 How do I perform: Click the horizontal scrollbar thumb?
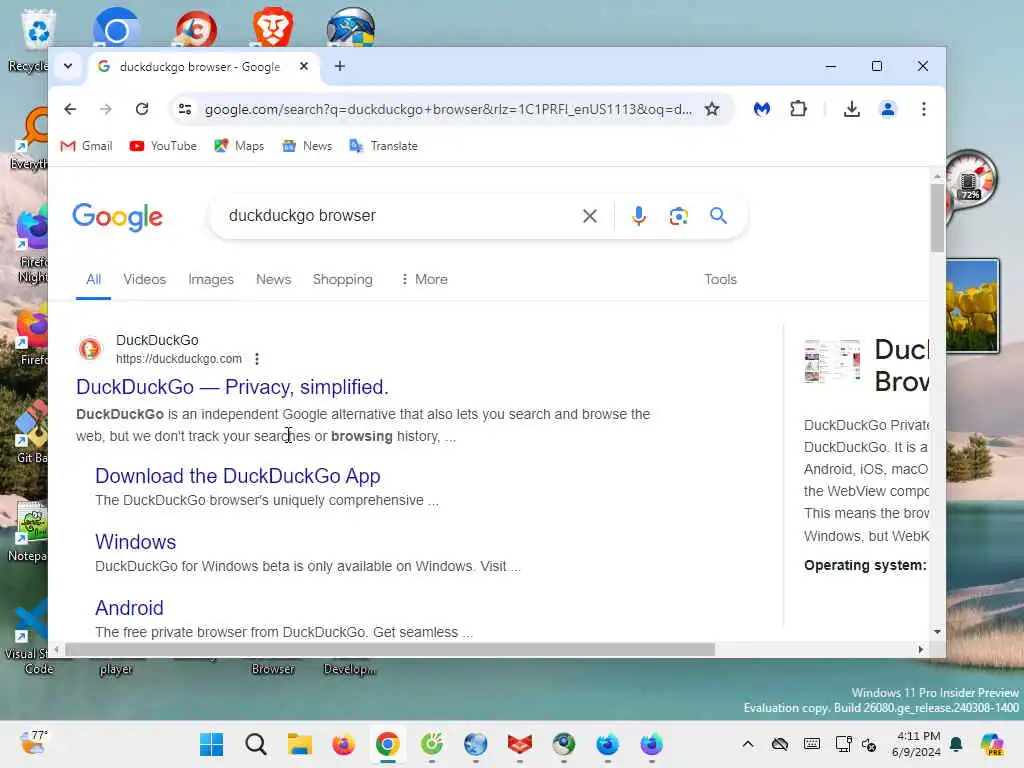pyautogui.click(x=390, y=650)
